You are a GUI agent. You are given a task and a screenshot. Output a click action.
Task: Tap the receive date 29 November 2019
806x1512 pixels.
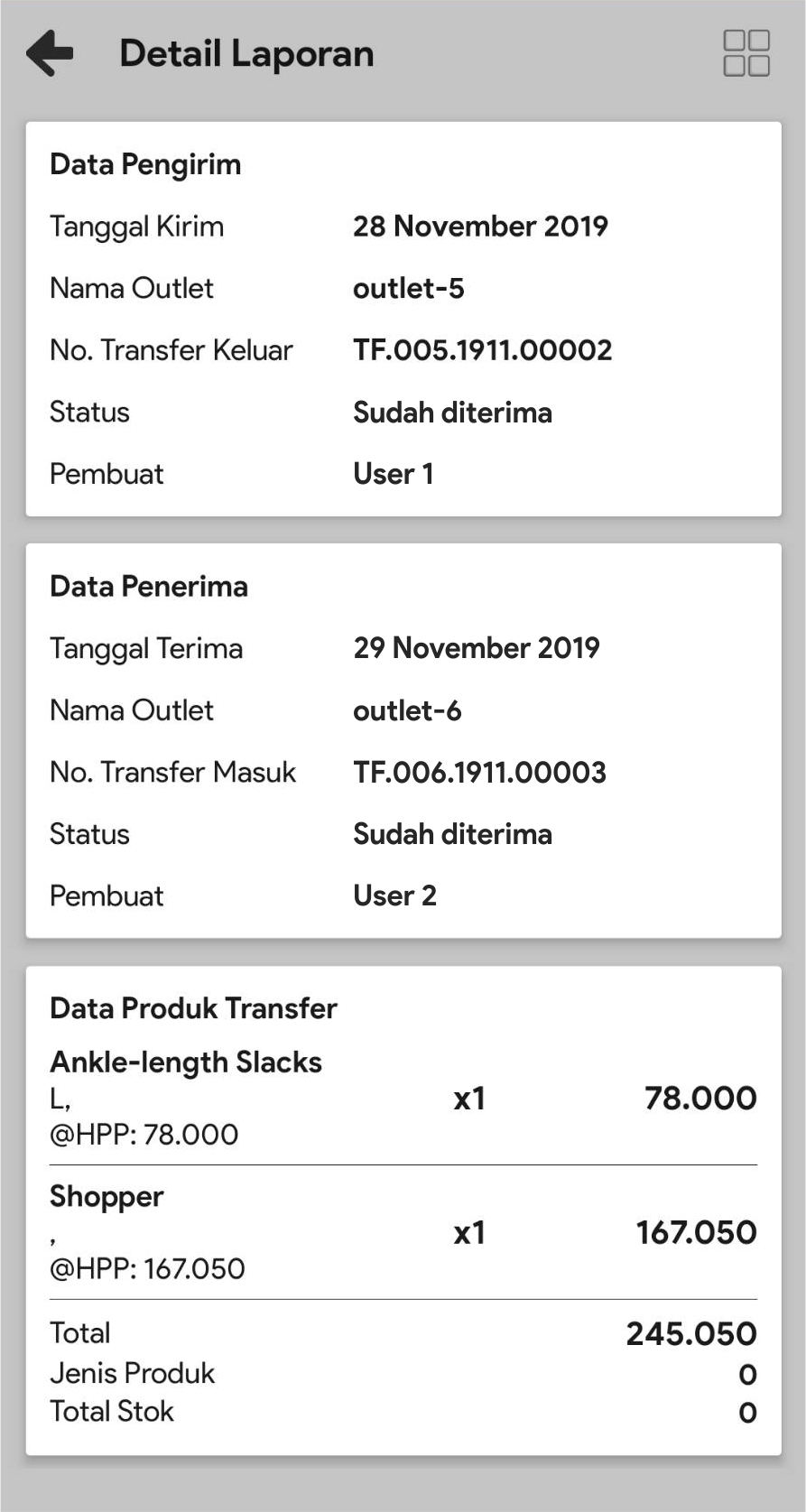click(x=477, y=648)
